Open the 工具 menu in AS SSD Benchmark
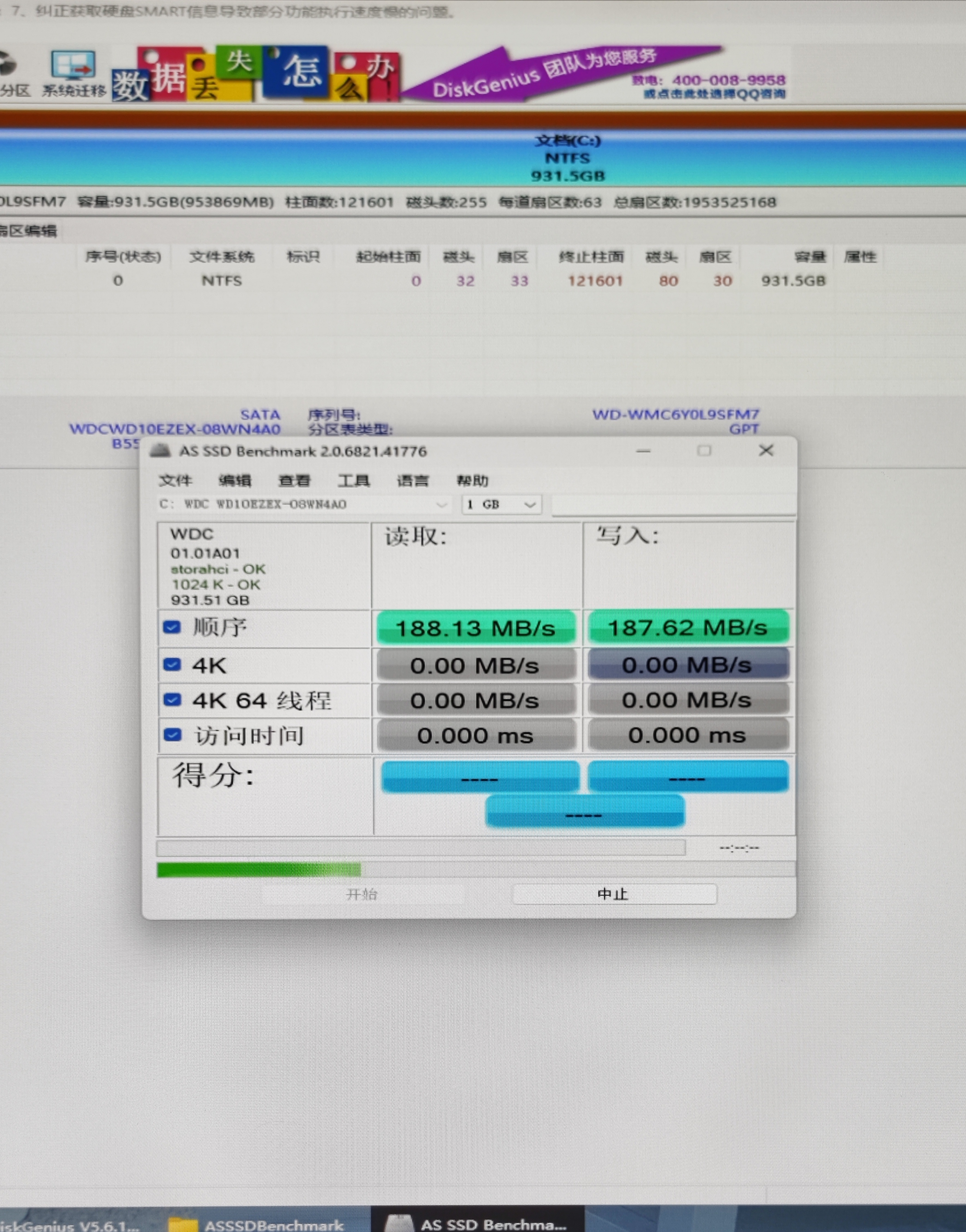The width and height of the screenshot is (966, 1232). pos(353,481)
